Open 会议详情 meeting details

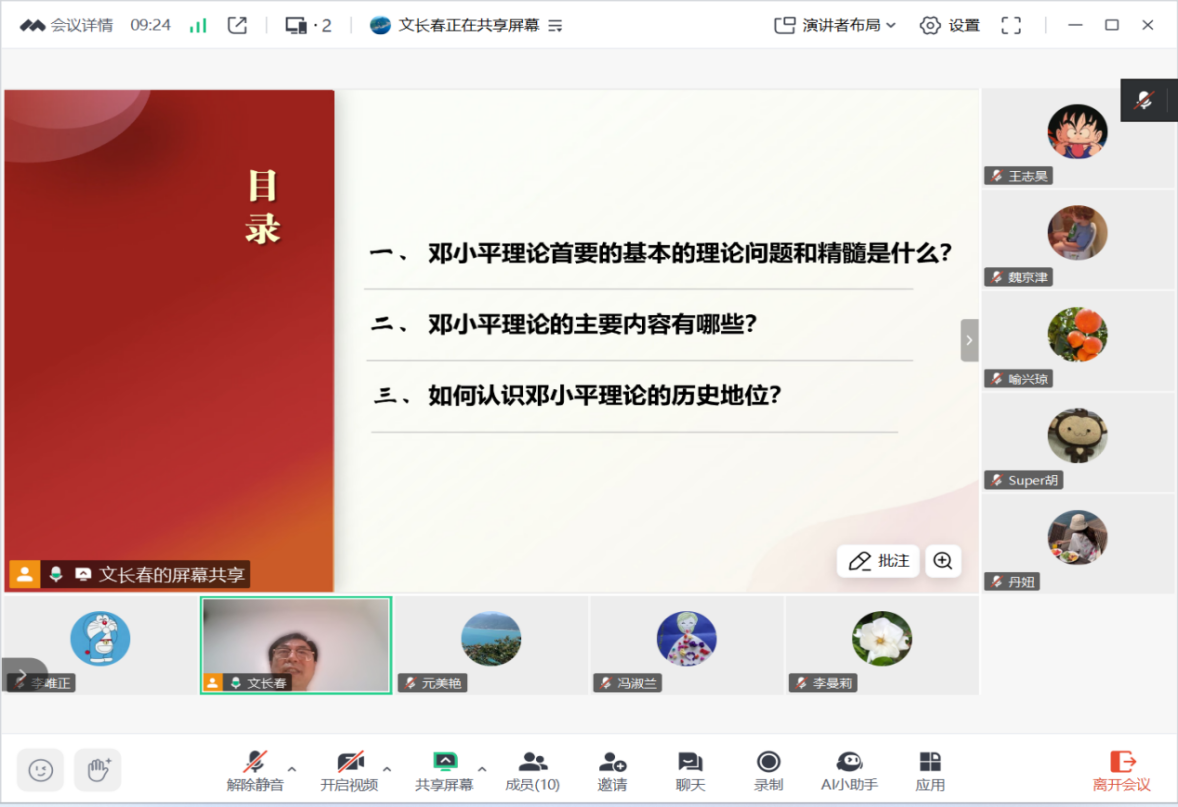[x=66, y=25]
